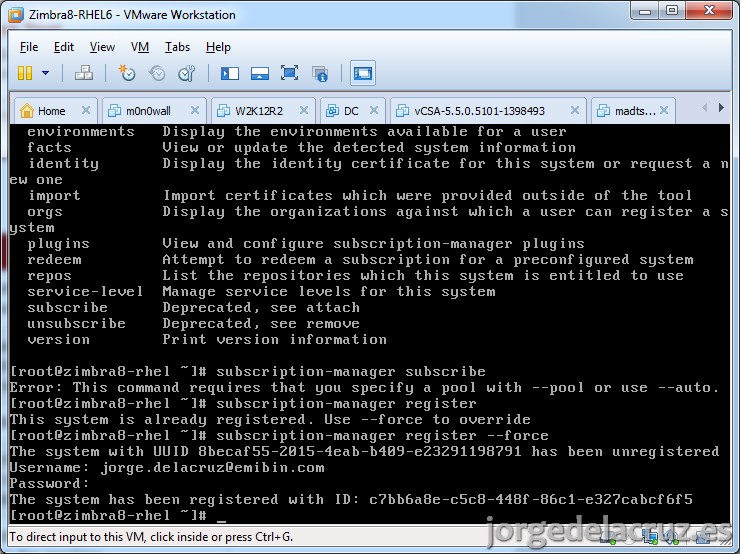Click the 'plugins' command row
Screen dimensions: 740x554
[x=306, y=243]
